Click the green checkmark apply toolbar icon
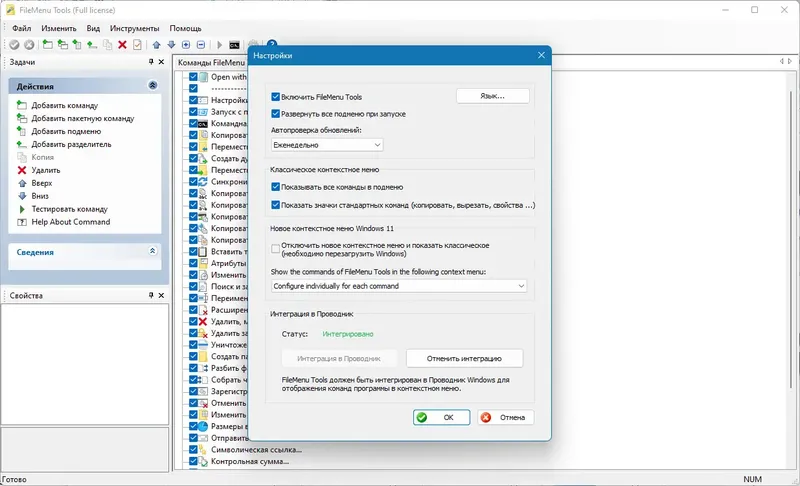 click(x=14, y=45)
